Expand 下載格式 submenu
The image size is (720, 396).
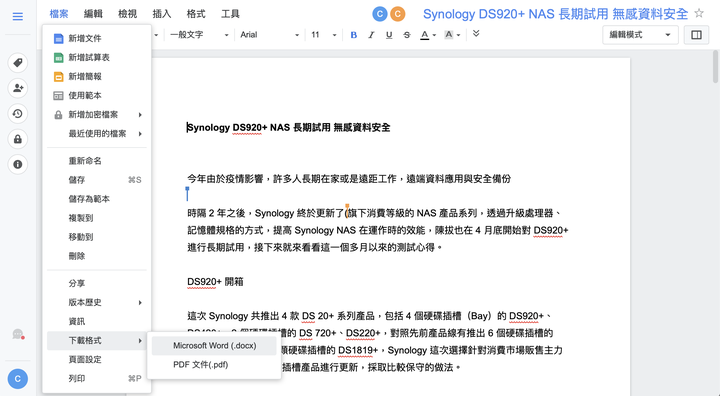[x=97, y=340]
